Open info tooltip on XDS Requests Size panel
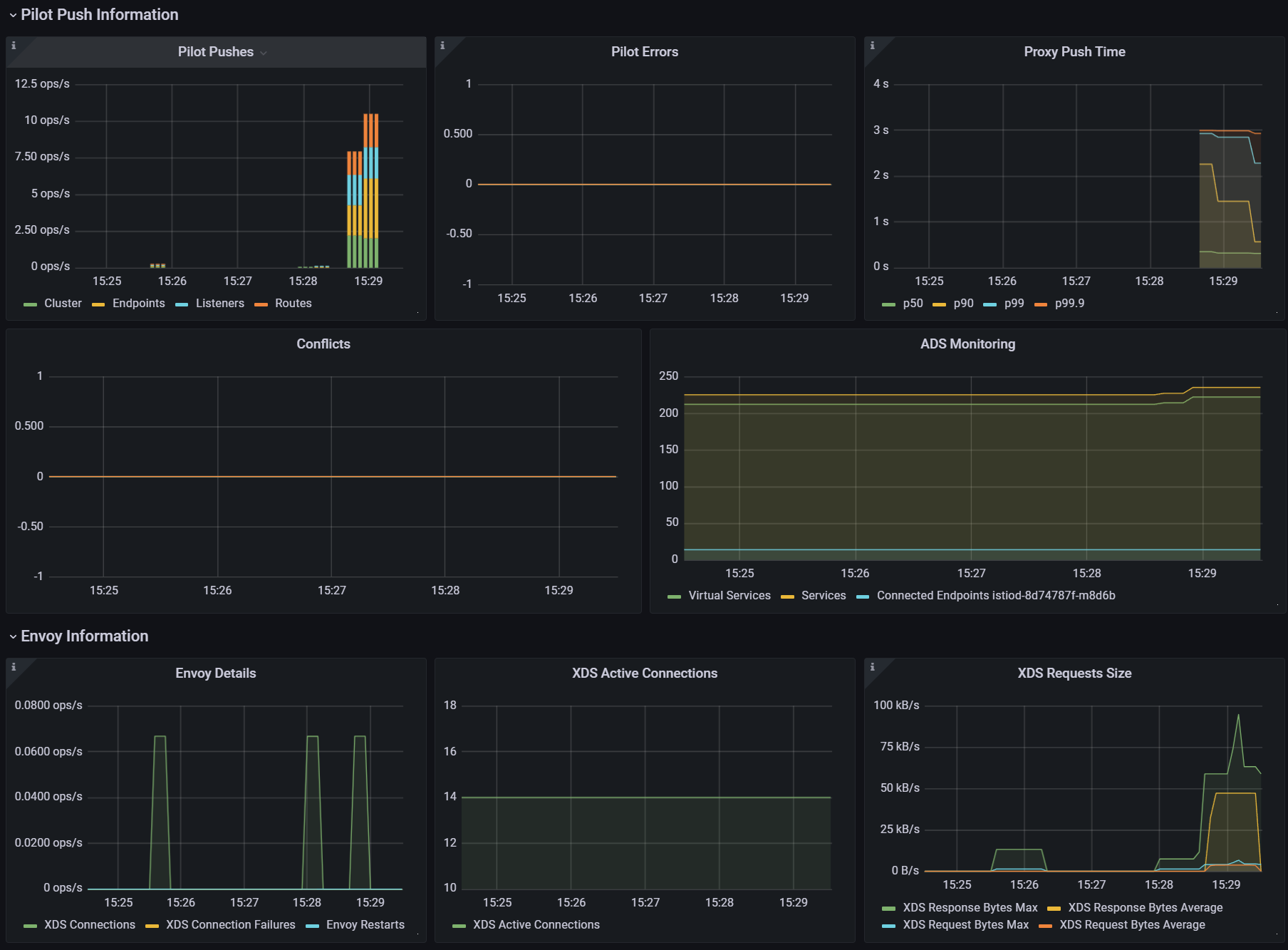 click(x=872, y=667)
